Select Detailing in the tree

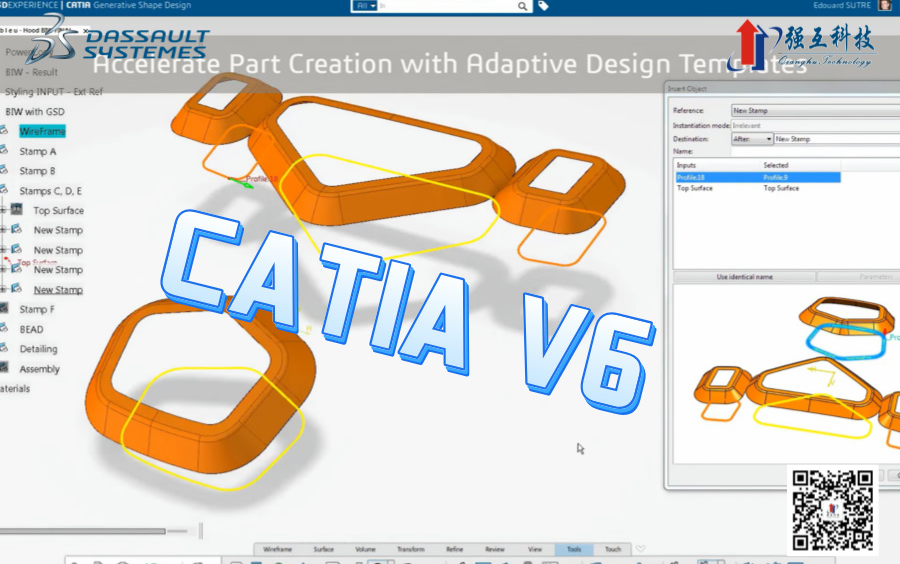tap(38, 349)
